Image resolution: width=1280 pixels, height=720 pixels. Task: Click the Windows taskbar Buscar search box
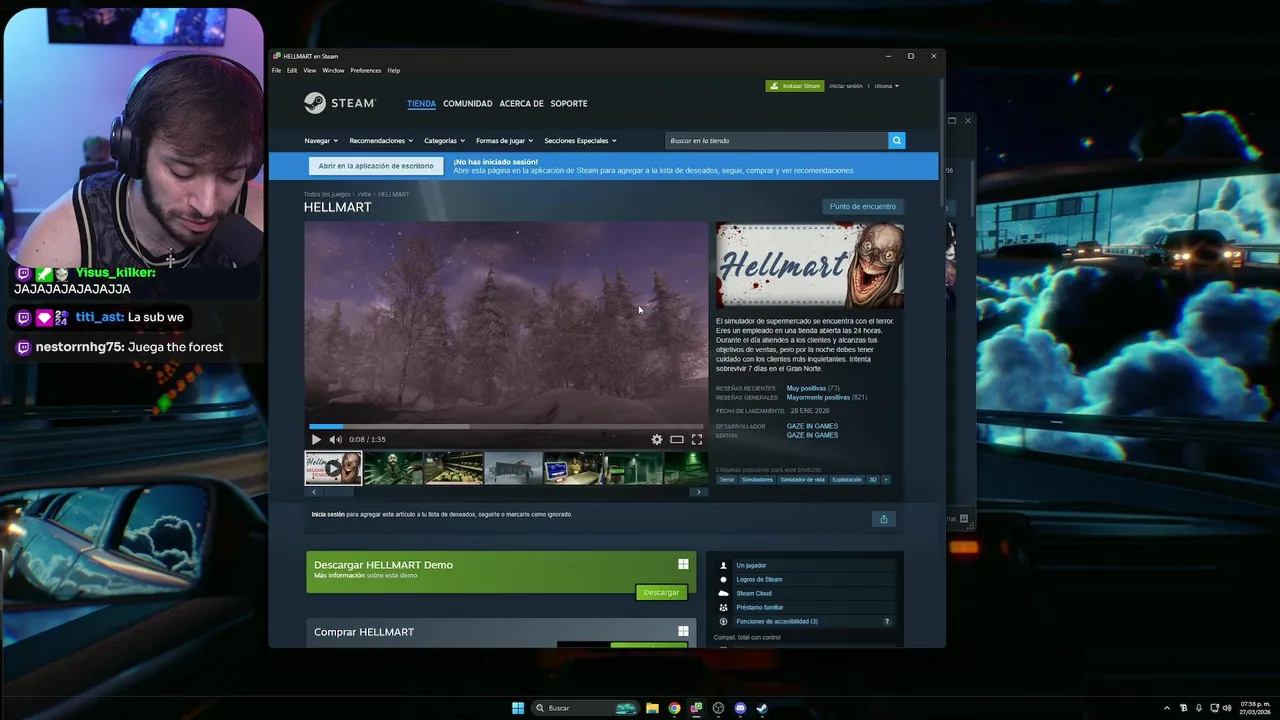click(x=585, y=708)
